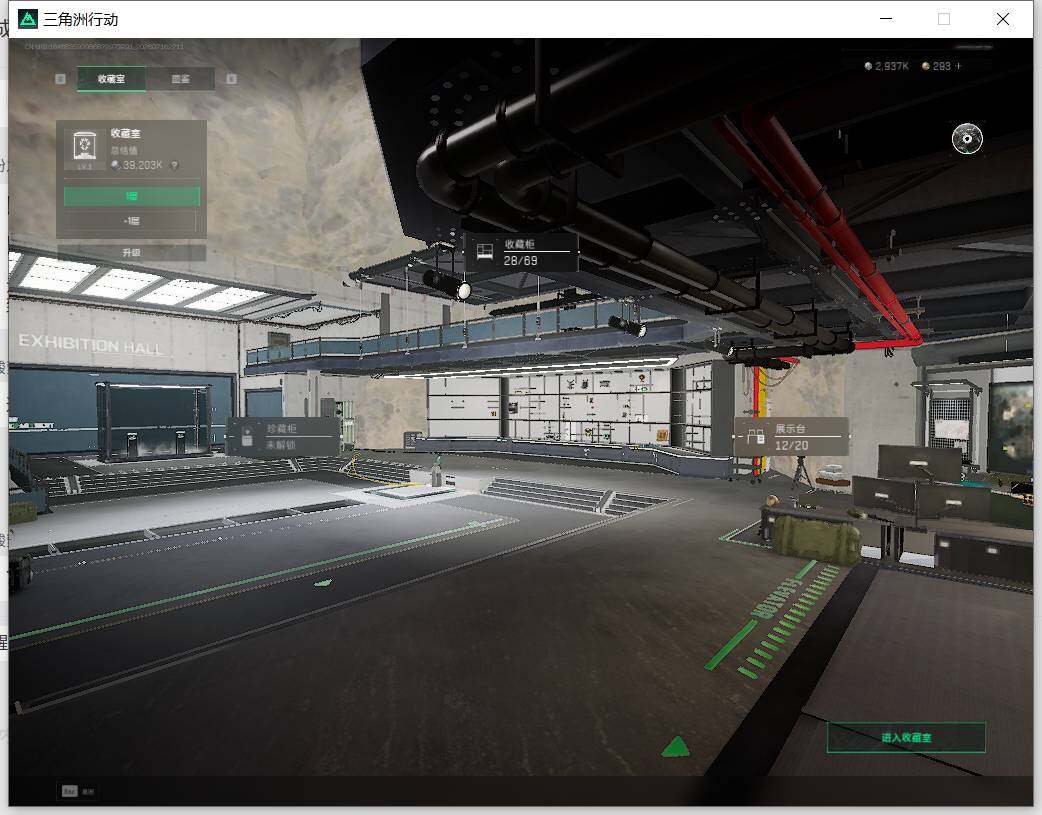This screenshot has width=1042, height=815.
Task: Click the 进入收藏室 button
Action: click(906, 737)
